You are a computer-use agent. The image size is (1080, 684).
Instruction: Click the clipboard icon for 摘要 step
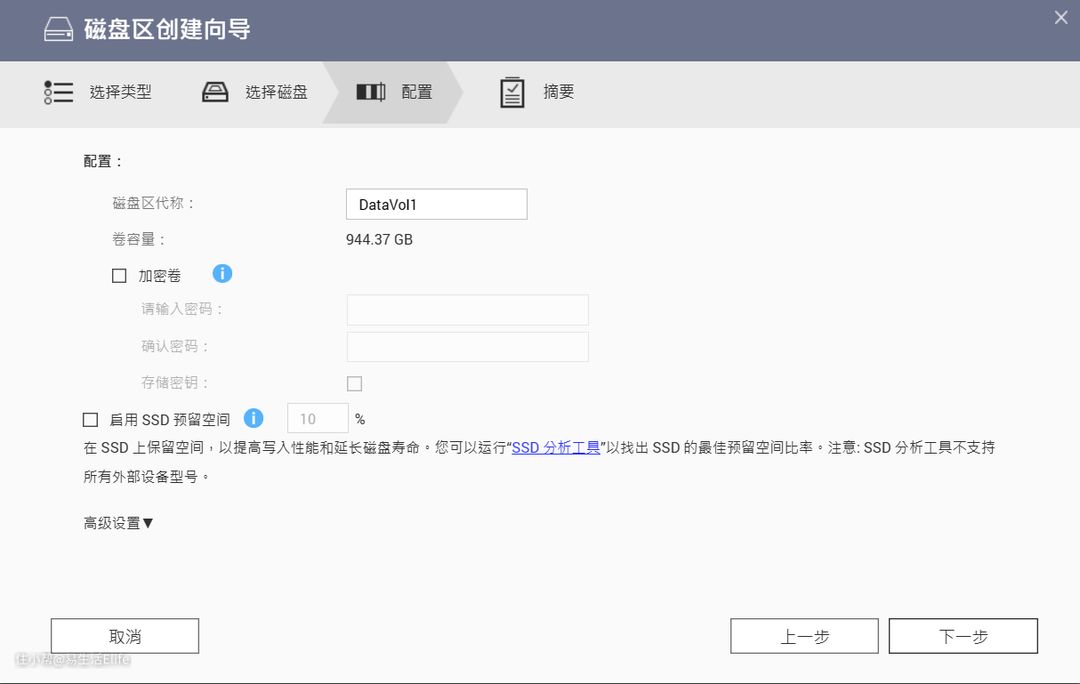tap(512, 92)
